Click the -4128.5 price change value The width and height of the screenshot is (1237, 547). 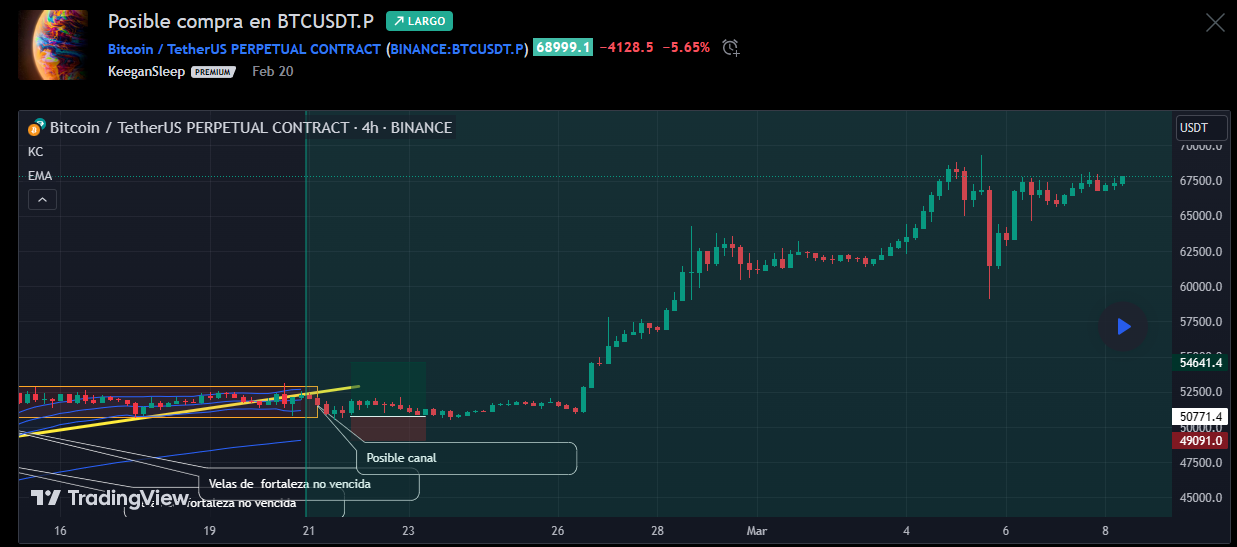(627, 47)
